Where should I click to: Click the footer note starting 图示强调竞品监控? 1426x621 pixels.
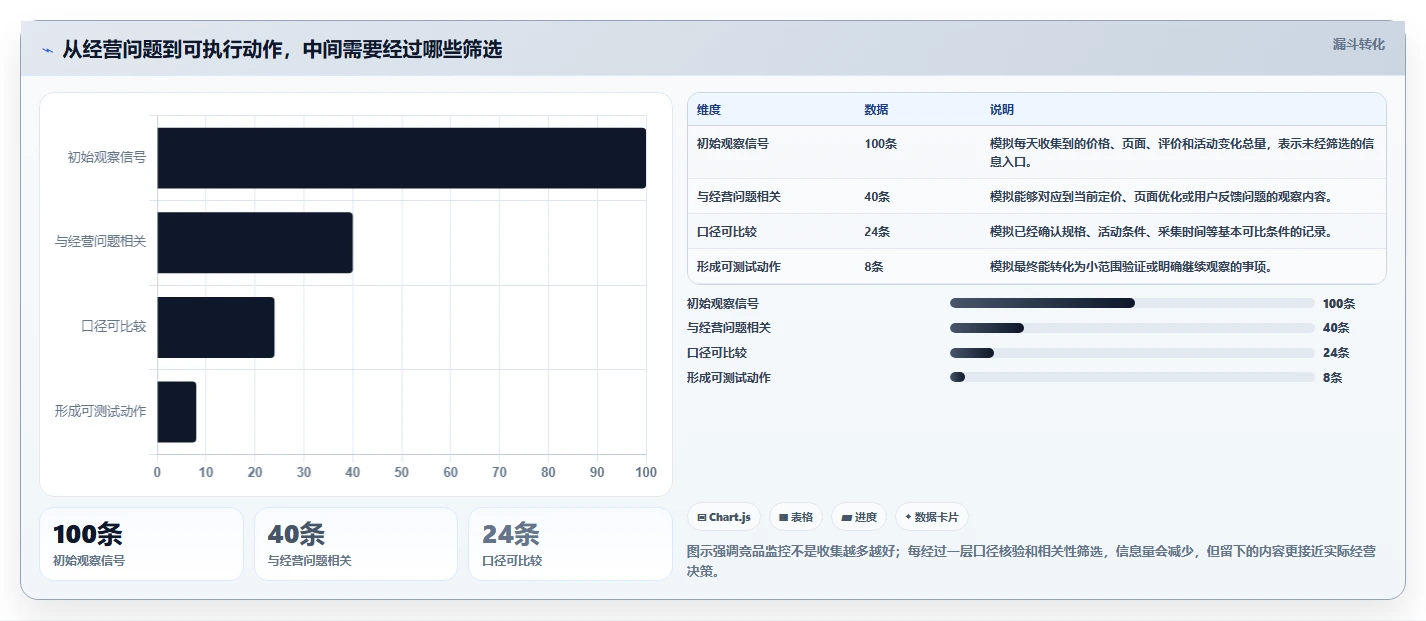click(x=1031, y=561)
